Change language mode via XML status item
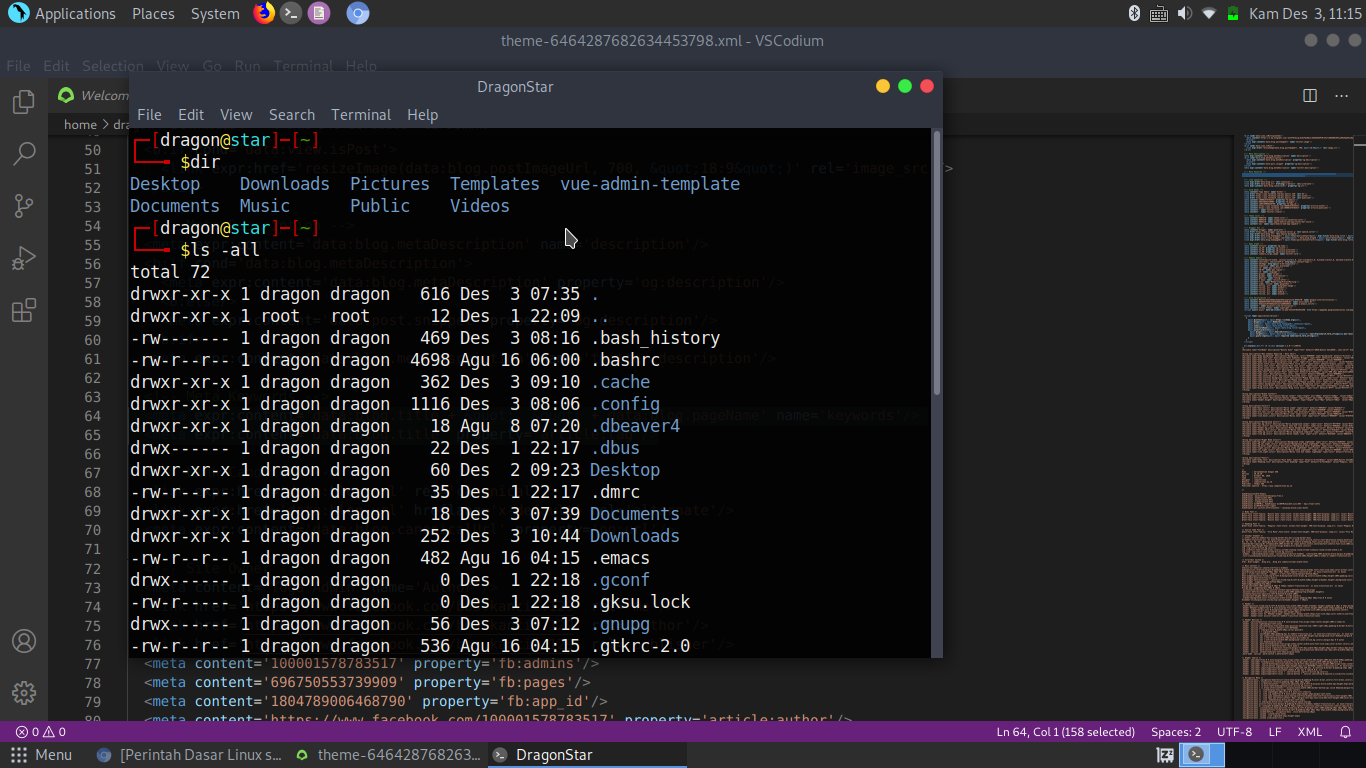Screen dimensions: 1366x768 (1310, 732)
